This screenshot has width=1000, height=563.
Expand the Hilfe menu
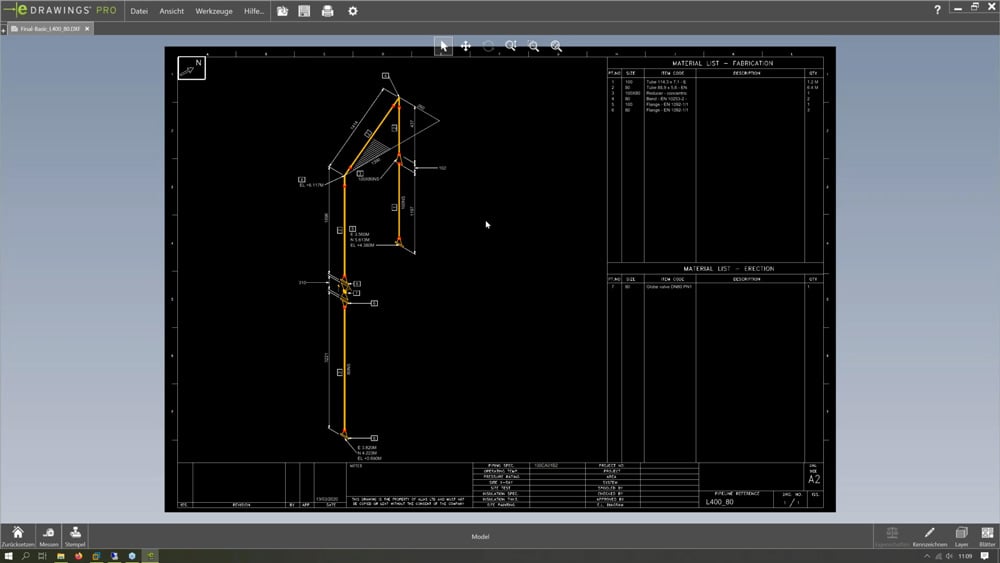pos(254,11)
